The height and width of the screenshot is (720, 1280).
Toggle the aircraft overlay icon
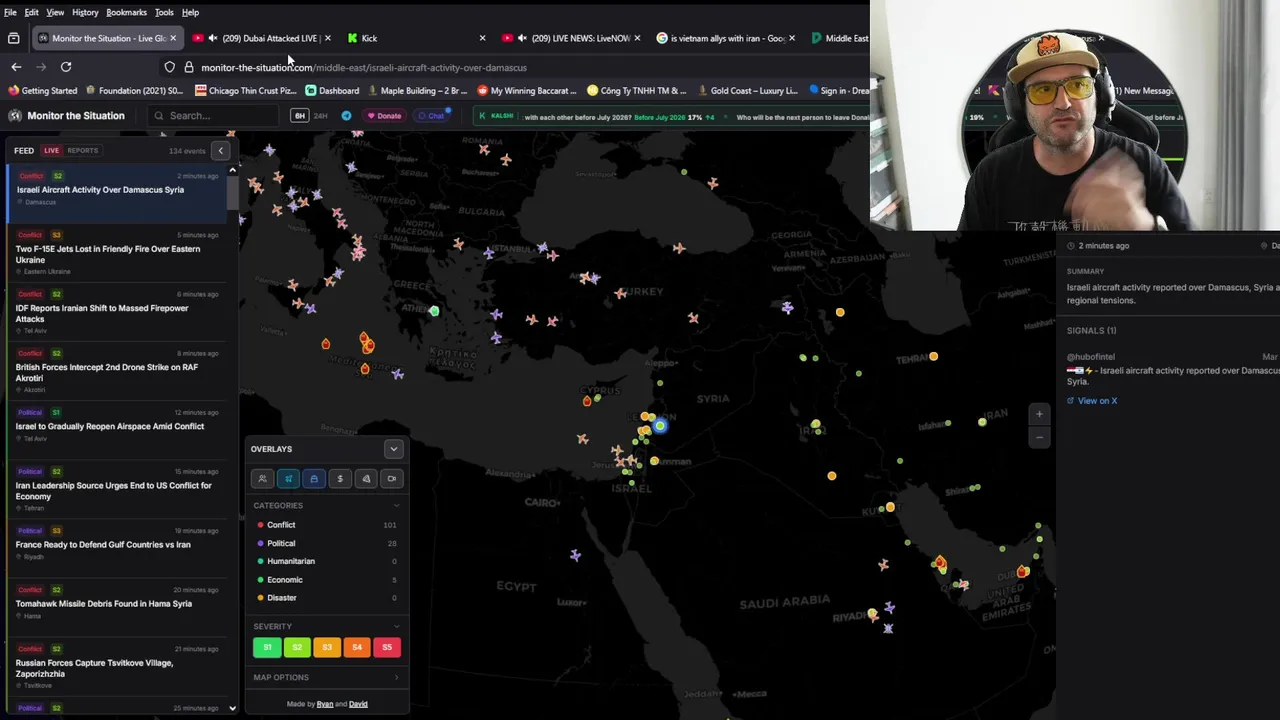tap(288, 479)
